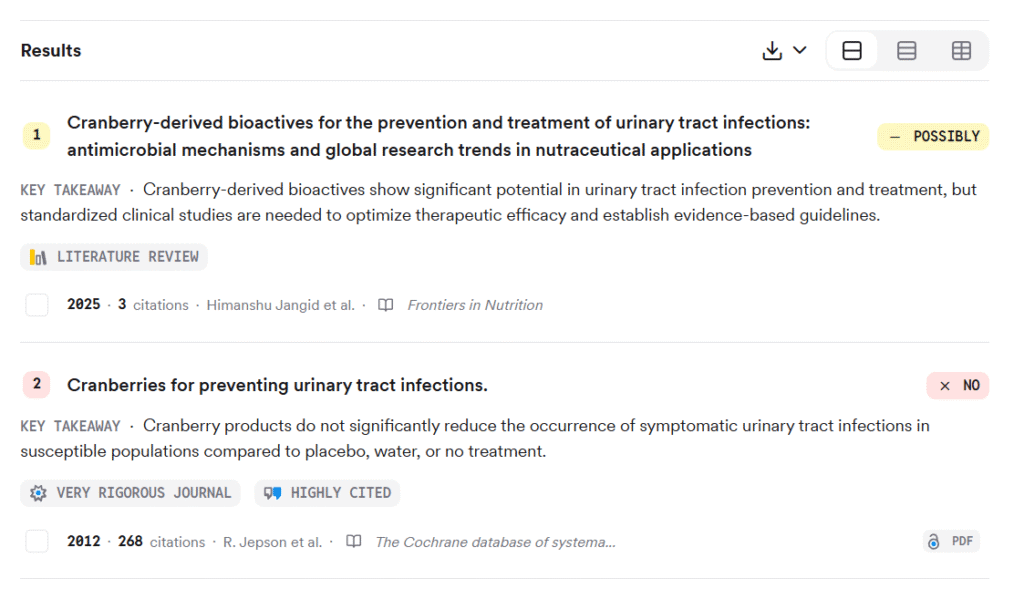Switch to the card layout view
The height and width of the screenshot is (599, 1024).
coord(852,51)
